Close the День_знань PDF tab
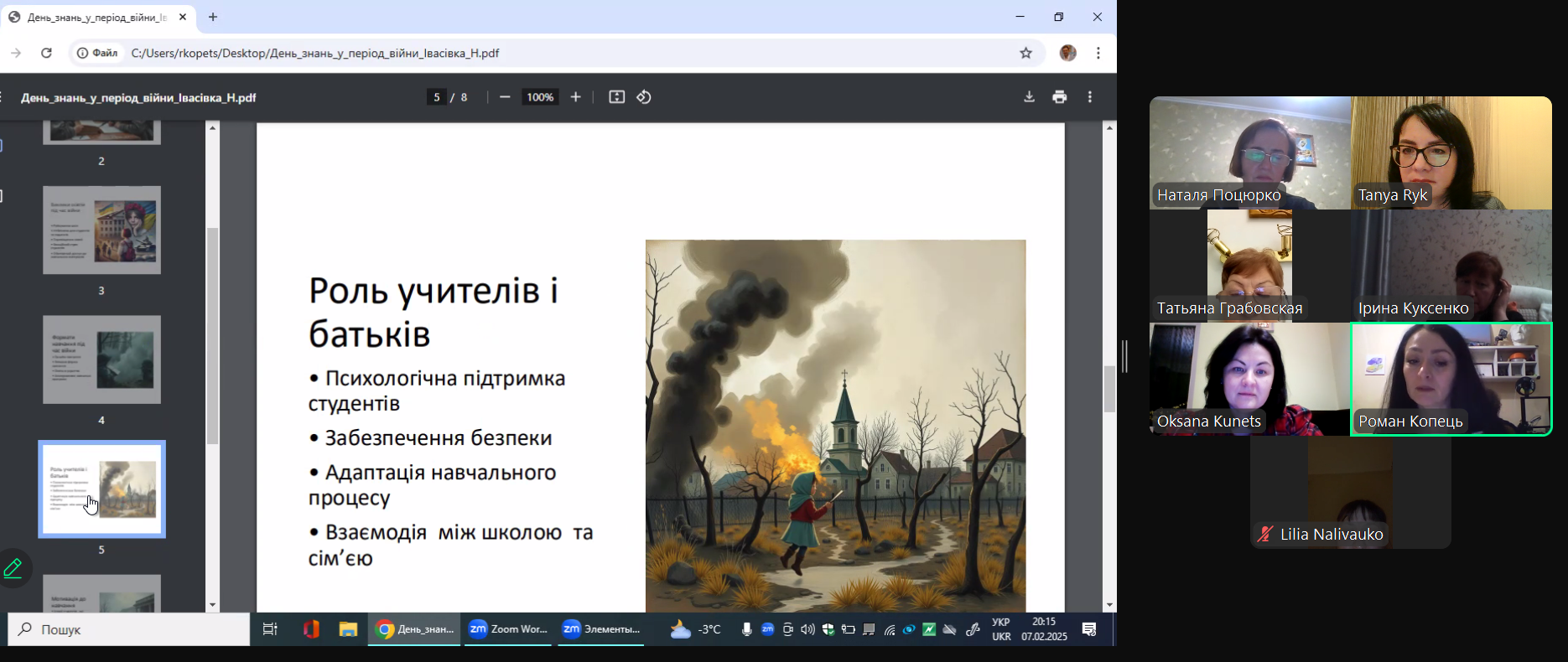Viewport: 1568px width, 662px height. (x=183, y=17)
